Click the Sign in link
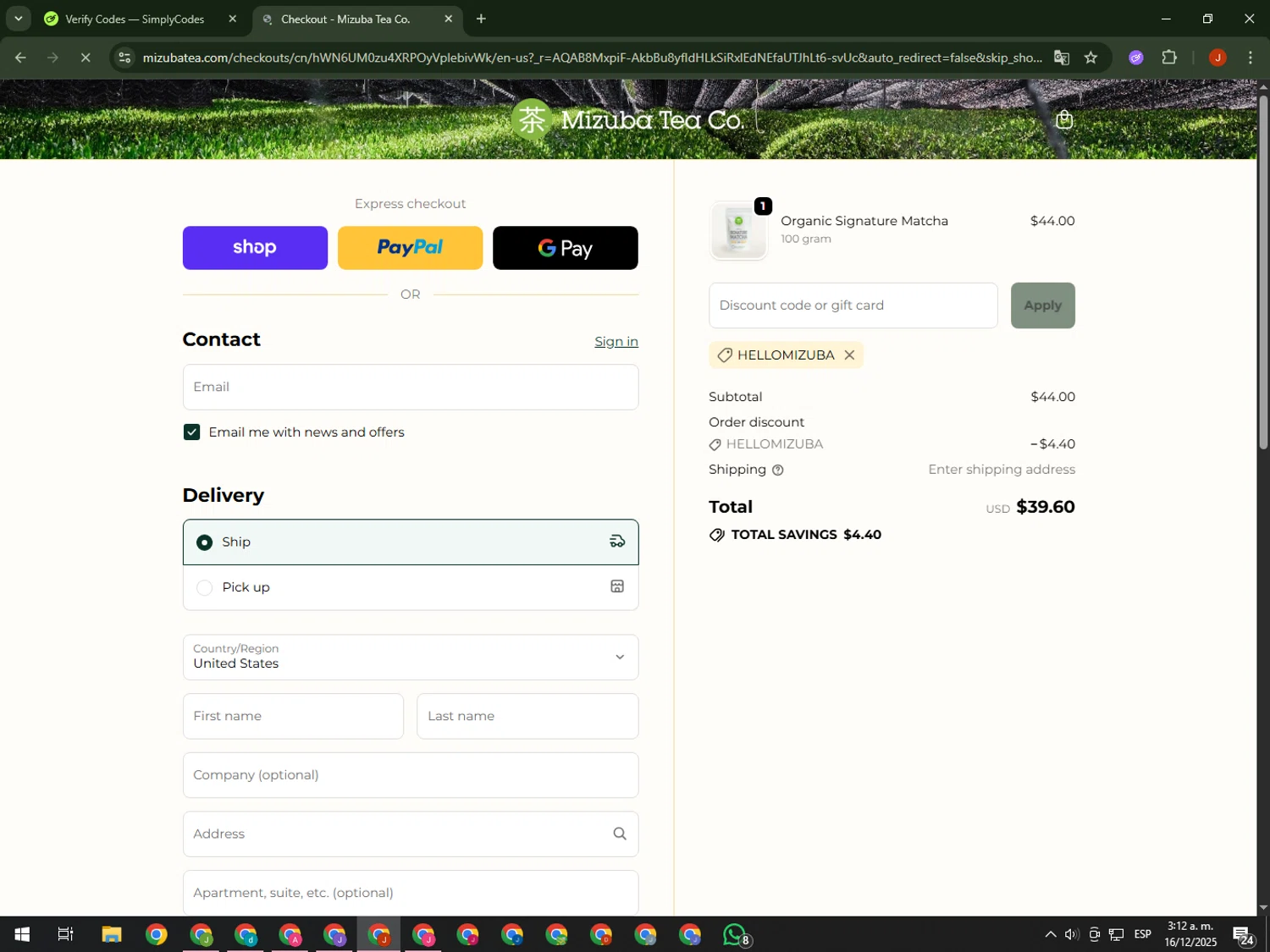Screen dimensions: 1270x952 [x=616, y=342]
